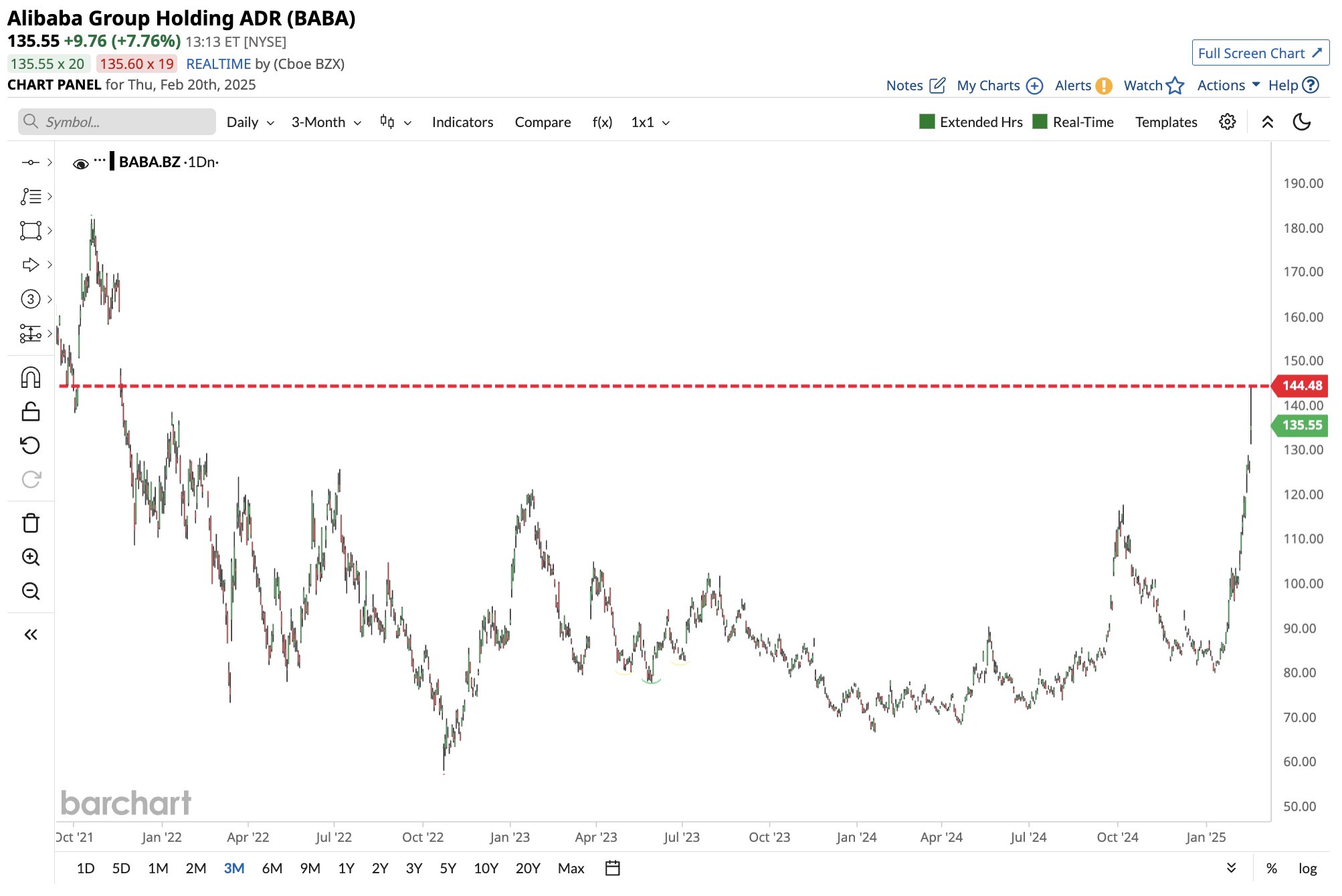Image resolution: width=1342 pixels, height=896 pixels.
Task: Expand bottom panel double chevron
Action: (x=1231, y=868)
